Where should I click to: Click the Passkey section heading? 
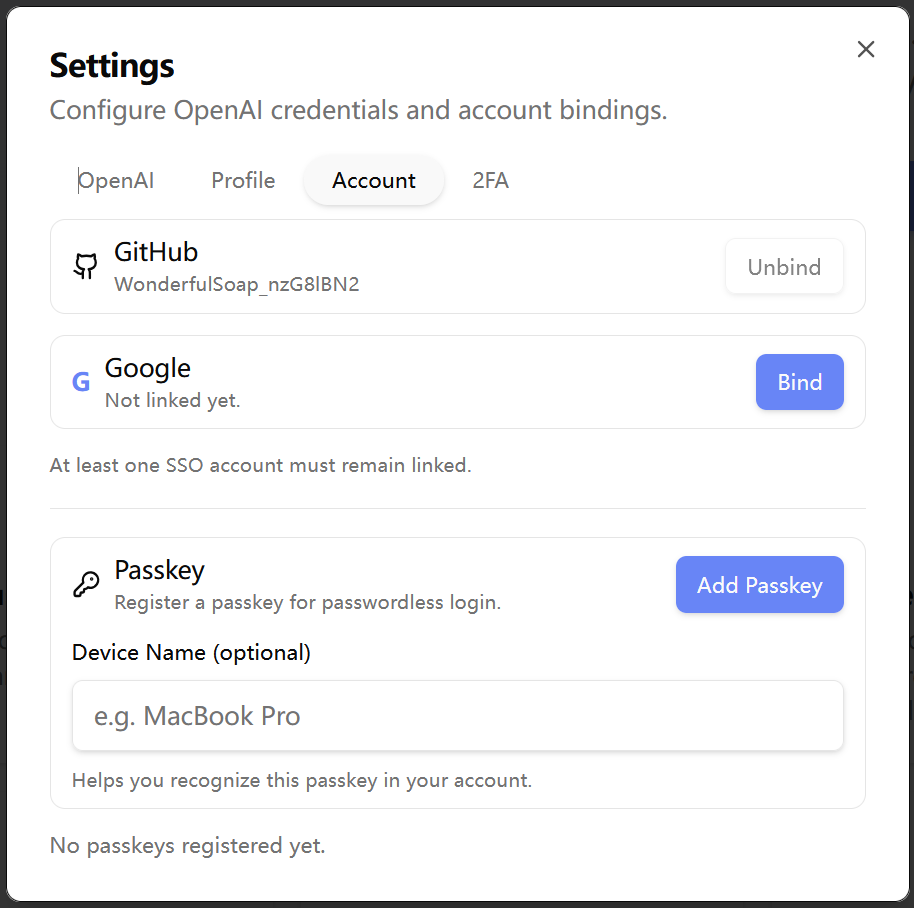[159, 570]
